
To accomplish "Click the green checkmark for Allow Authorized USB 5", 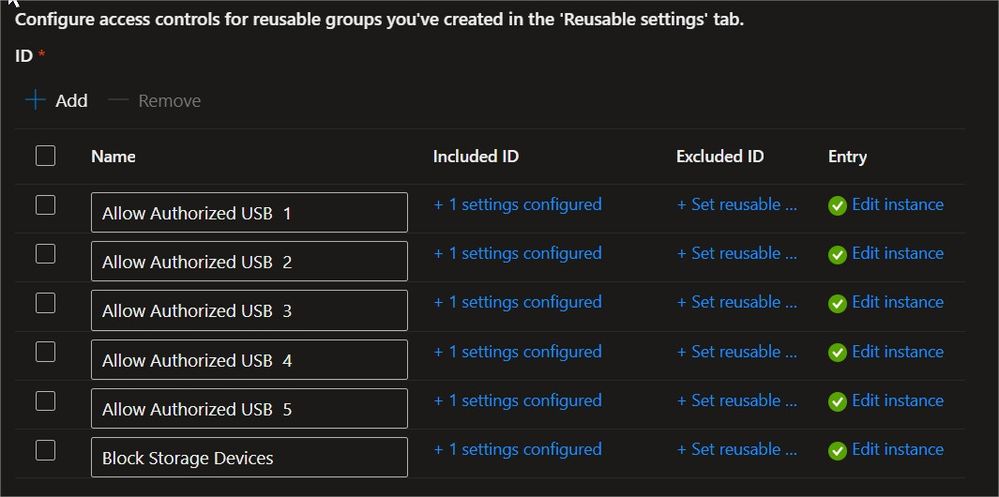I will tap(837, 401).
